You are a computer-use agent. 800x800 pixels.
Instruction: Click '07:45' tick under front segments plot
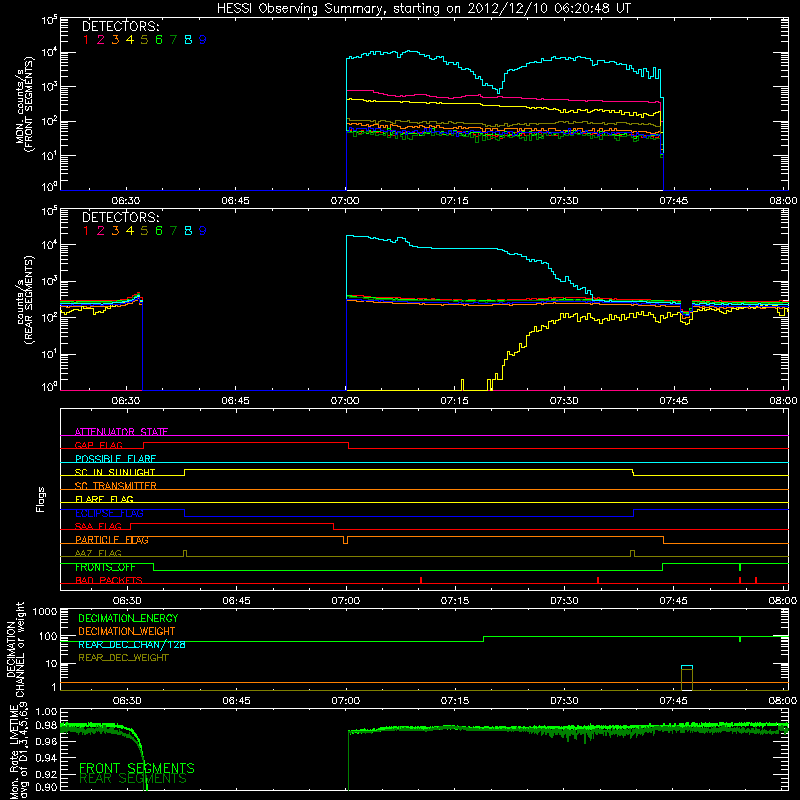click(673, 201)
